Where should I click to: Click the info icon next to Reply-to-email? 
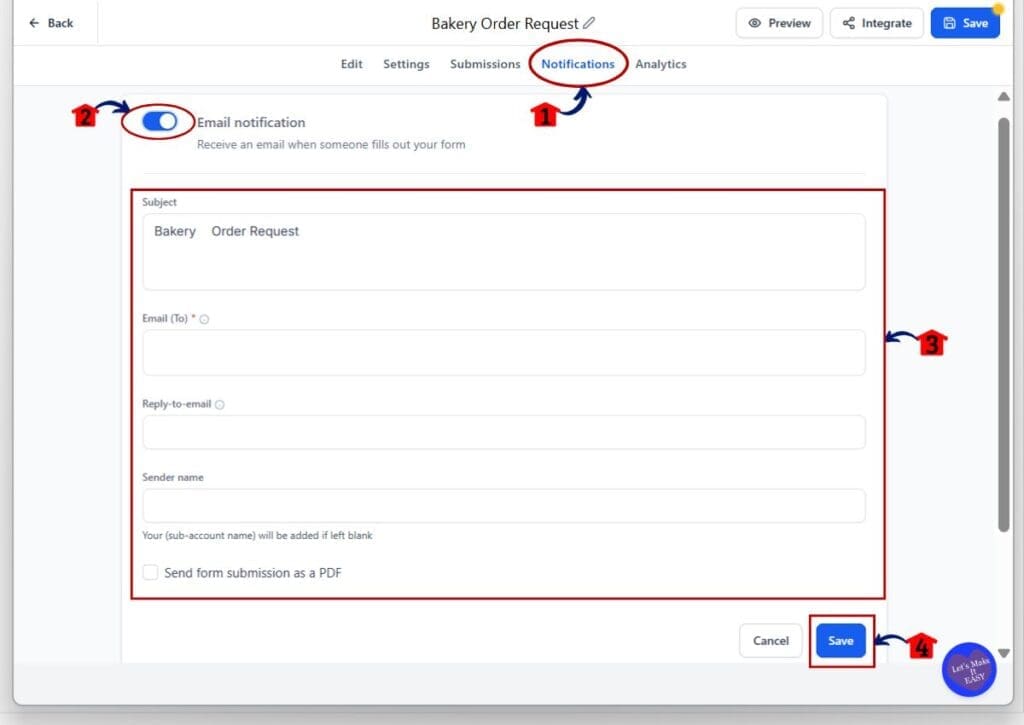pos(219,405)
